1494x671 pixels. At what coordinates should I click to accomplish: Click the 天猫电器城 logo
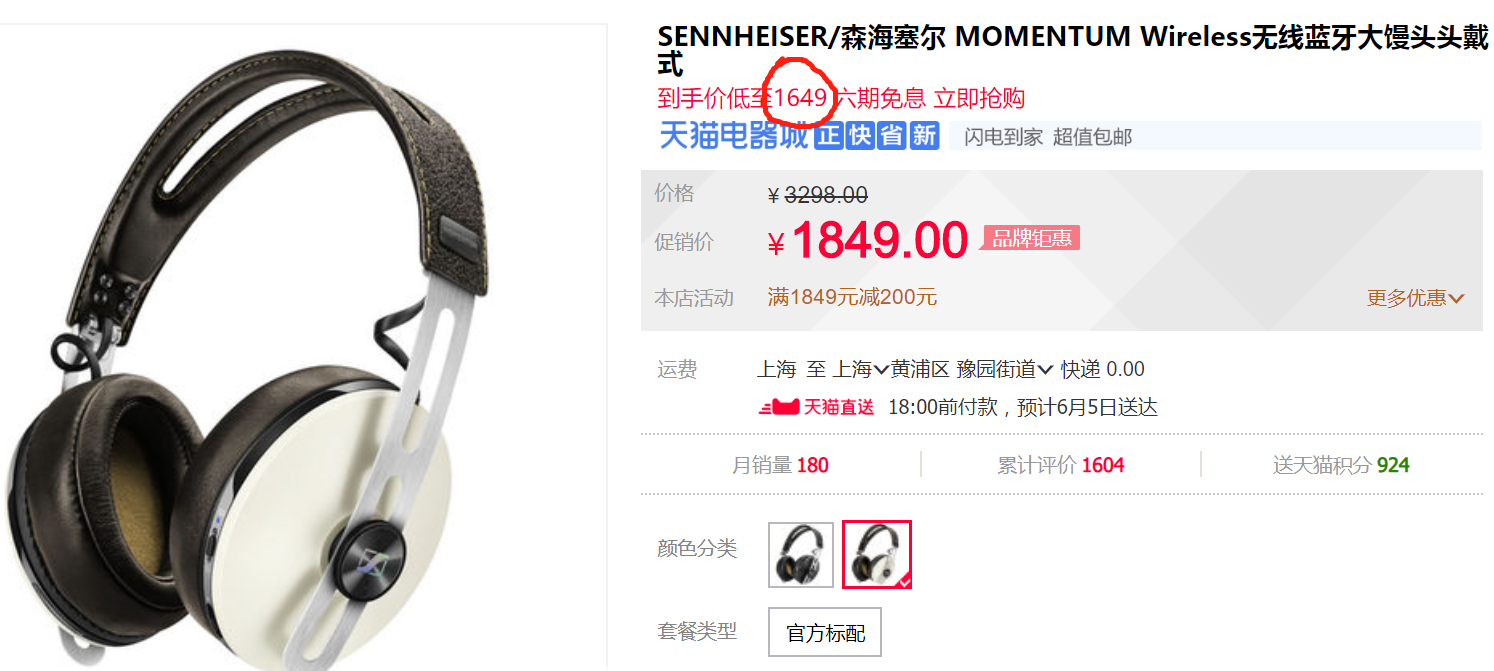pos(733,136)
